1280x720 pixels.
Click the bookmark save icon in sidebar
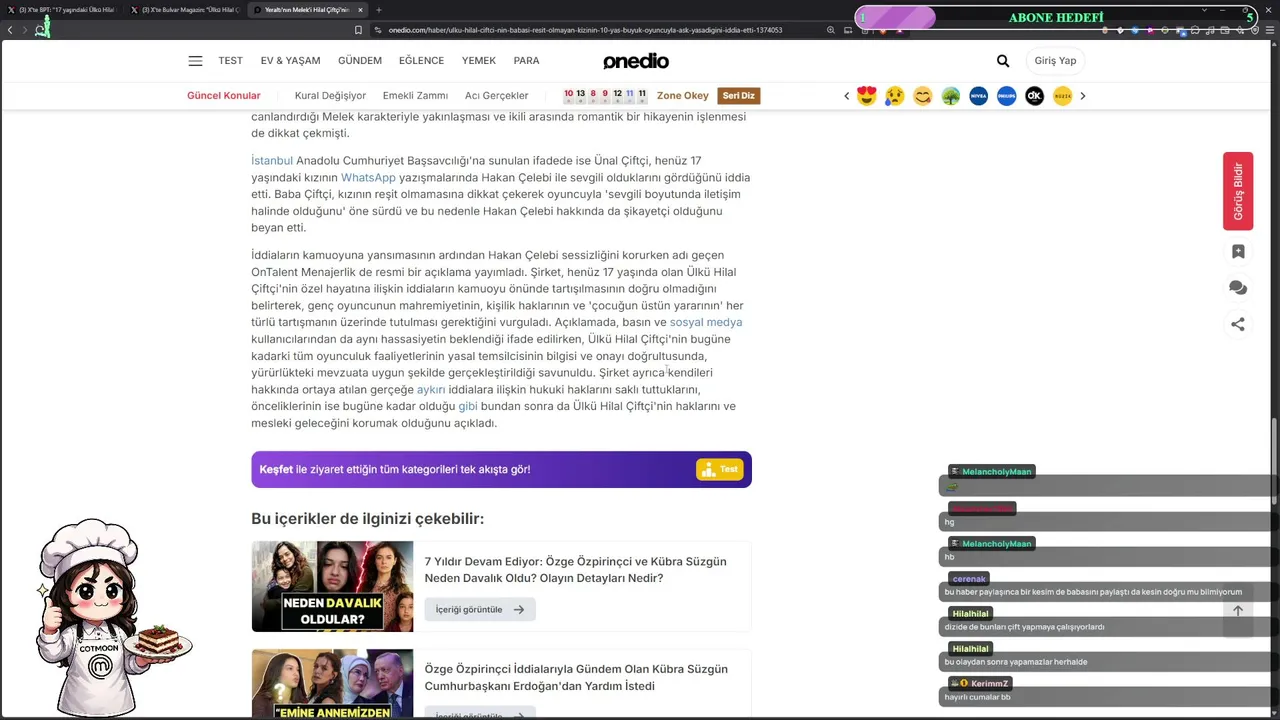point(1238,252)
